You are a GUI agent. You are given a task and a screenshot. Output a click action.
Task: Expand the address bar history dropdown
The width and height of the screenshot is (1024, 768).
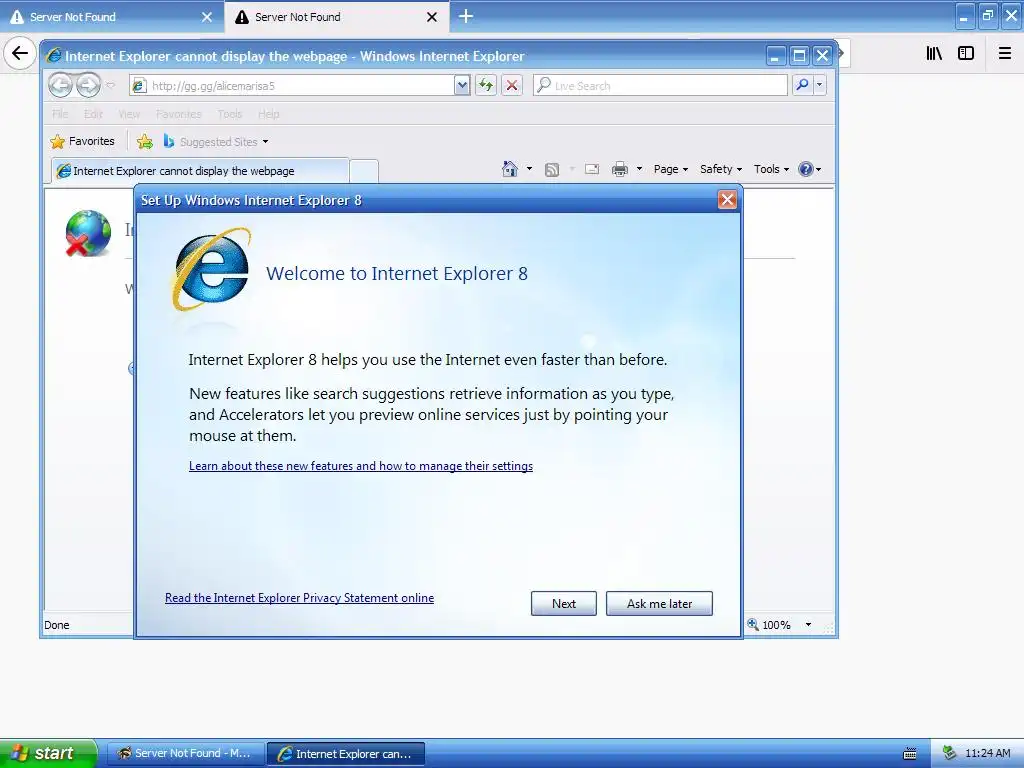tap(462, 86)
